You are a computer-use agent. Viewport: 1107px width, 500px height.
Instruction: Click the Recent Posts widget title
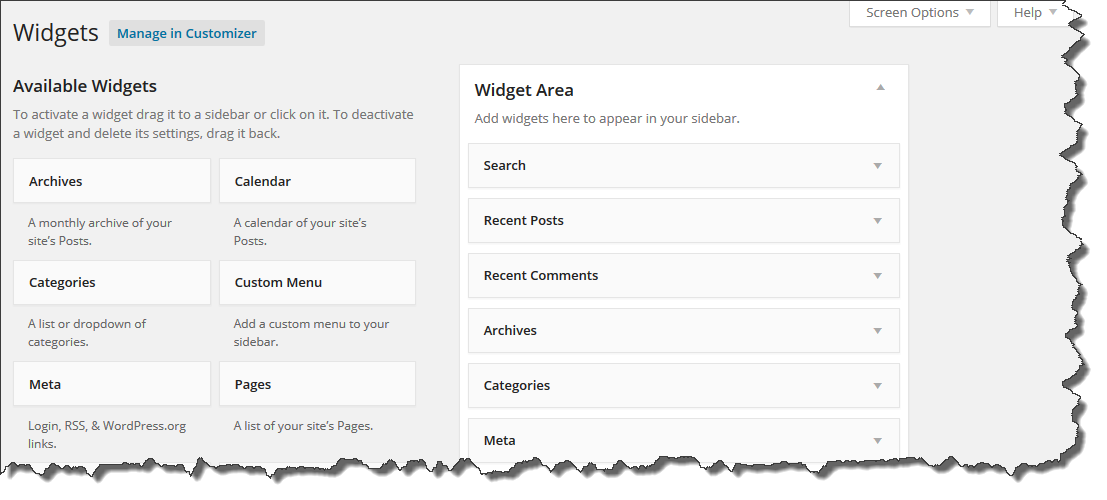coord(524,221)
